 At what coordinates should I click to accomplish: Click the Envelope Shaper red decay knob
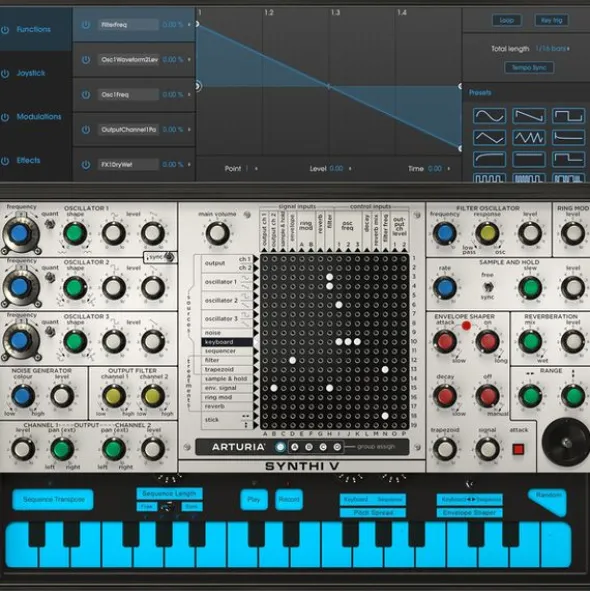(445, 396)
